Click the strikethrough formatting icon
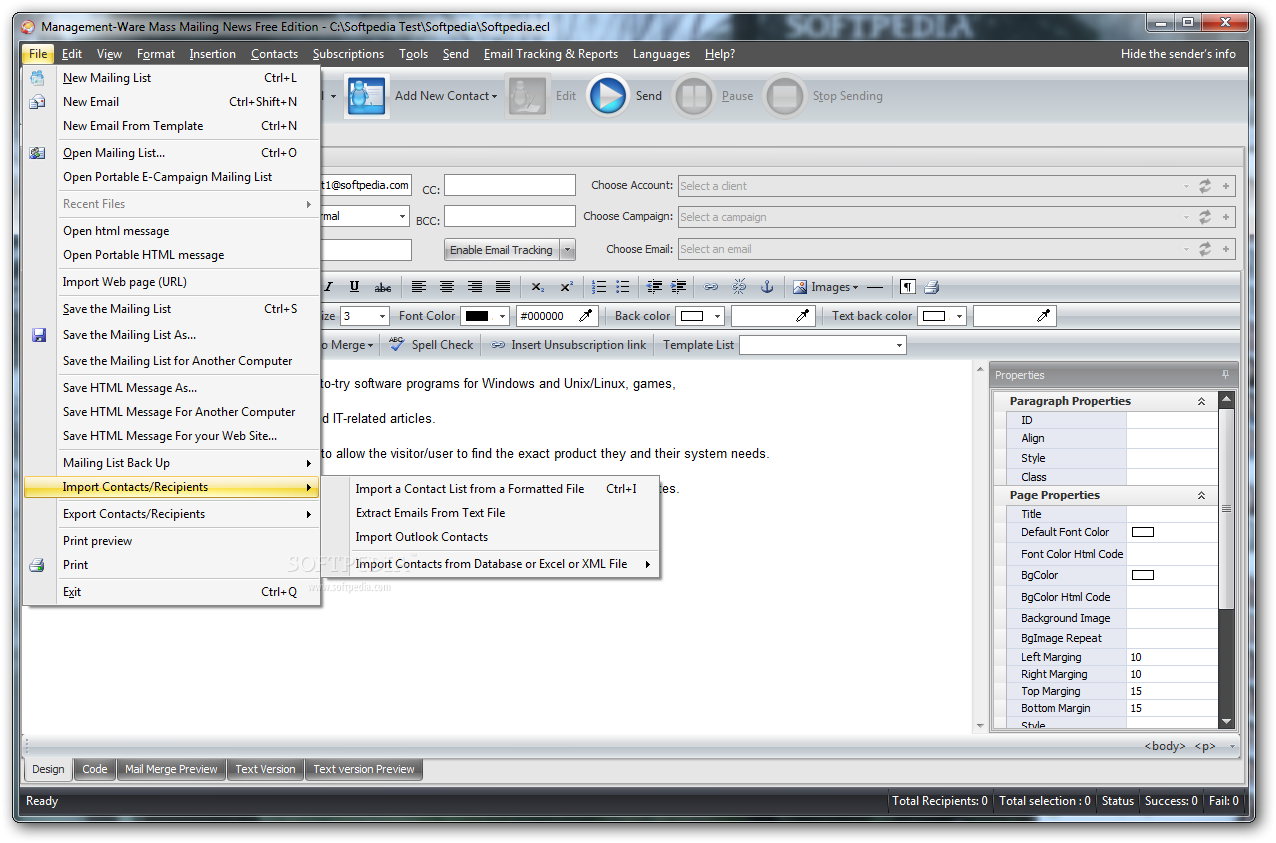 (383, 287)
